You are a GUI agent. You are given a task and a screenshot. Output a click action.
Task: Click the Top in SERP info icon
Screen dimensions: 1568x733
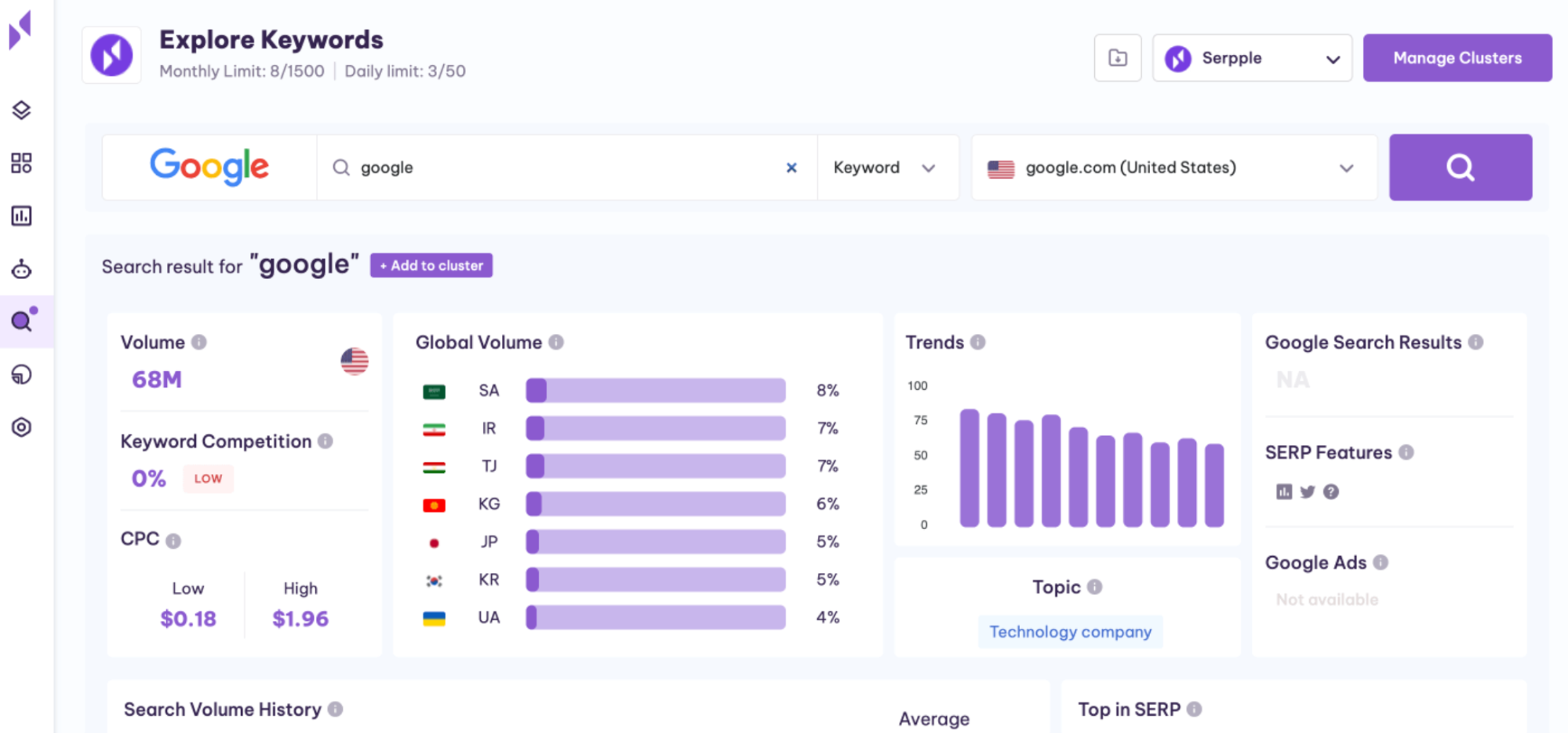point(1195,709)
